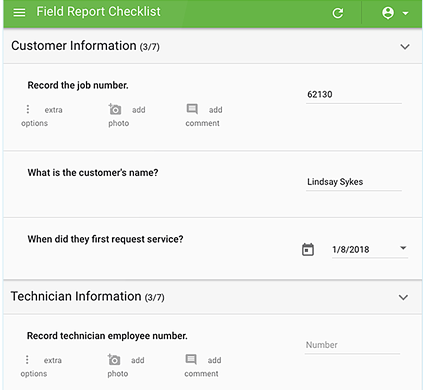Open the hamburger navigation menu
The width and height of the screenshot is (426, 390).
(19, 13)
